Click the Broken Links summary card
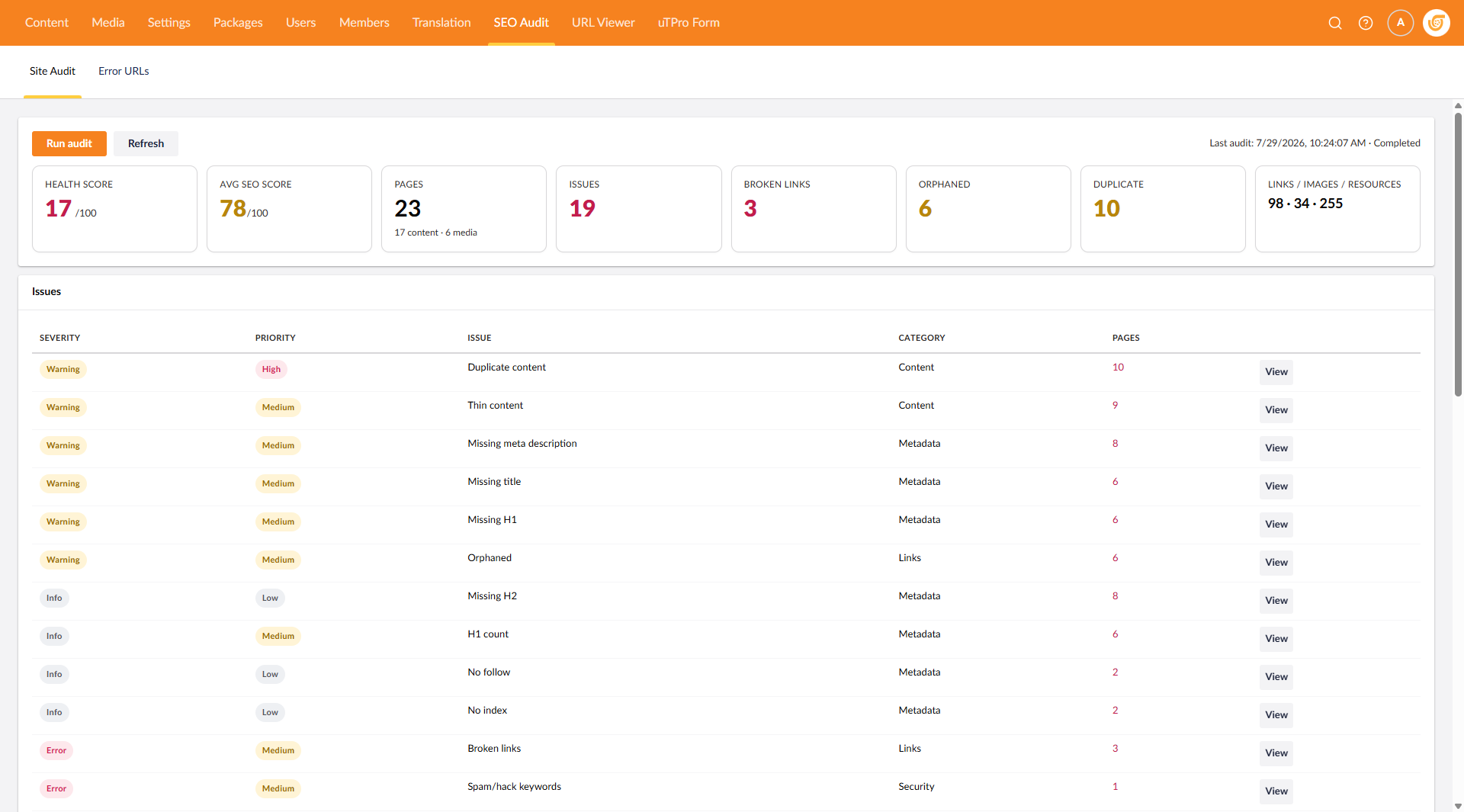The width and height of the screenshot is (1464, 812). coord(814,209)
